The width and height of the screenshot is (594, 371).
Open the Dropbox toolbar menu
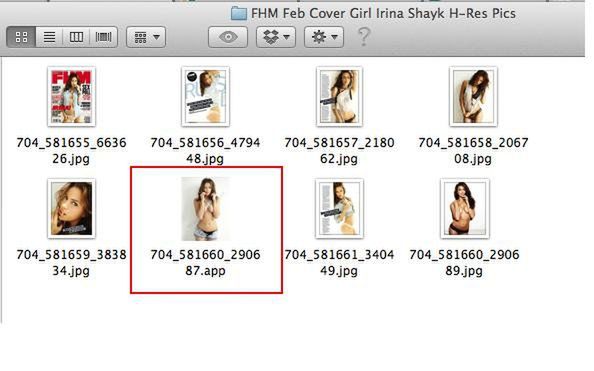point(276,37)
